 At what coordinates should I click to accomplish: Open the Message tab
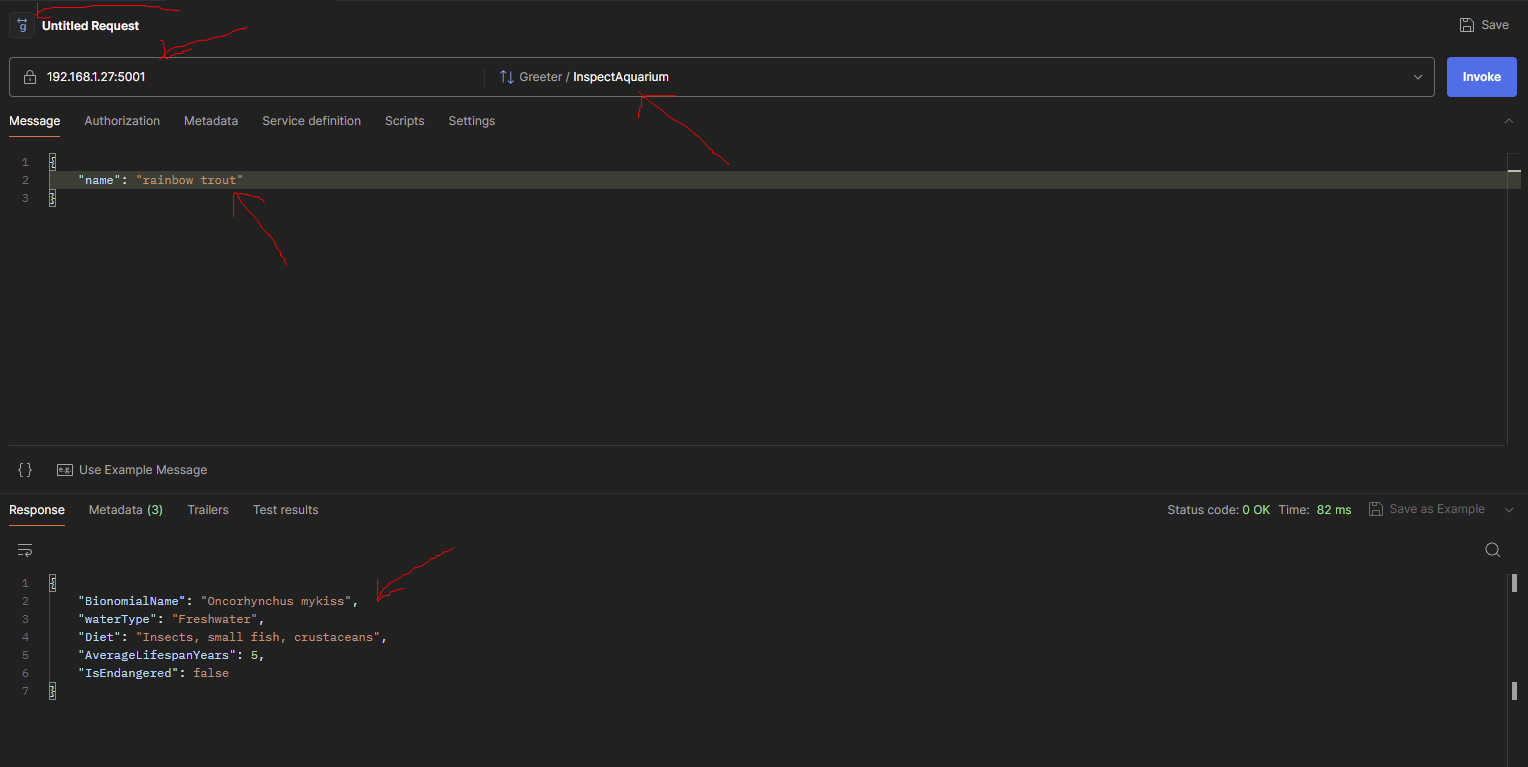click(35, 121)
